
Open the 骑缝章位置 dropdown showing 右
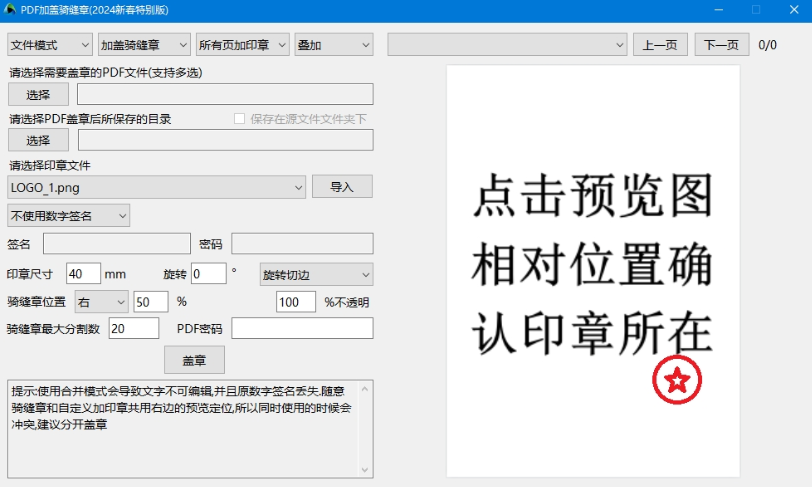[x=102, y=302]
